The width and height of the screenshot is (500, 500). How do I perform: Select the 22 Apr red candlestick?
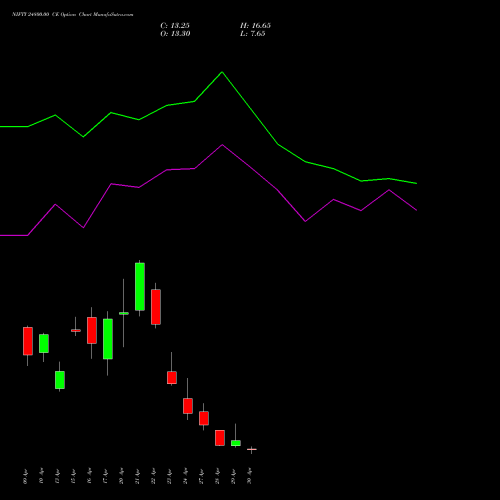156,307
